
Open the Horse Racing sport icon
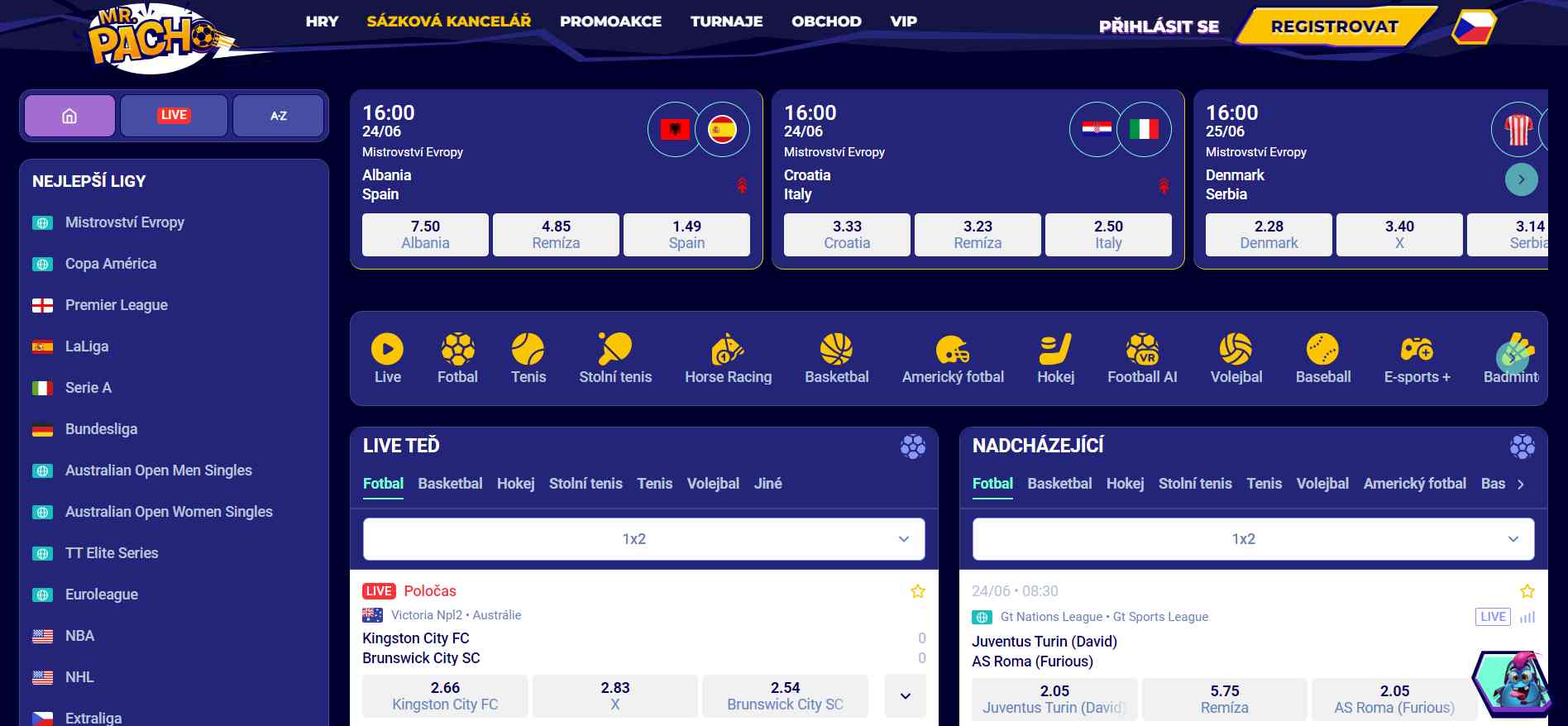click(x=728, y=349)
